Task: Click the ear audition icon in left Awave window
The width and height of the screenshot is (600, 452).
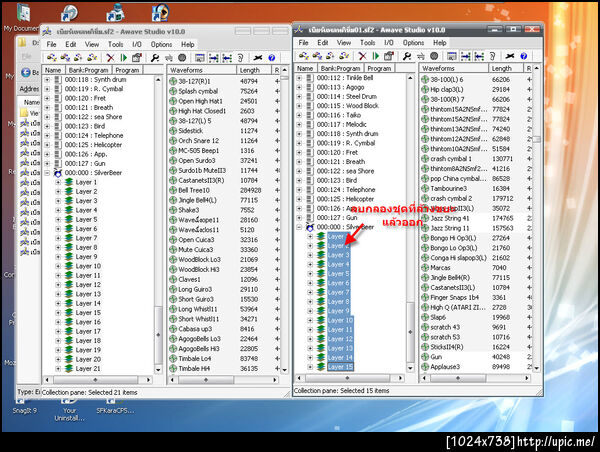Action: [240, 58]
